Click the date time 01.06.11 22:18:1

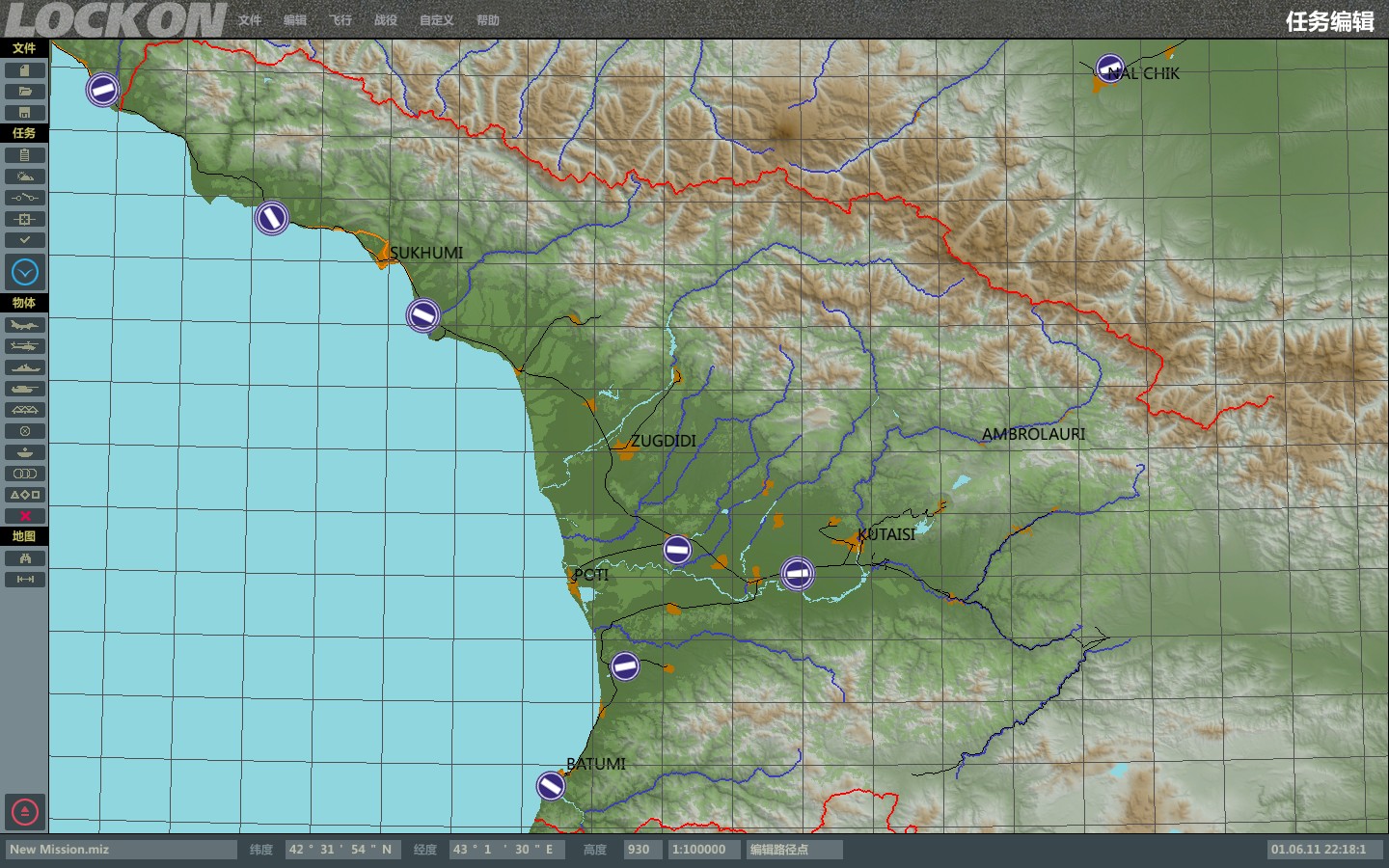point(1324,850)
